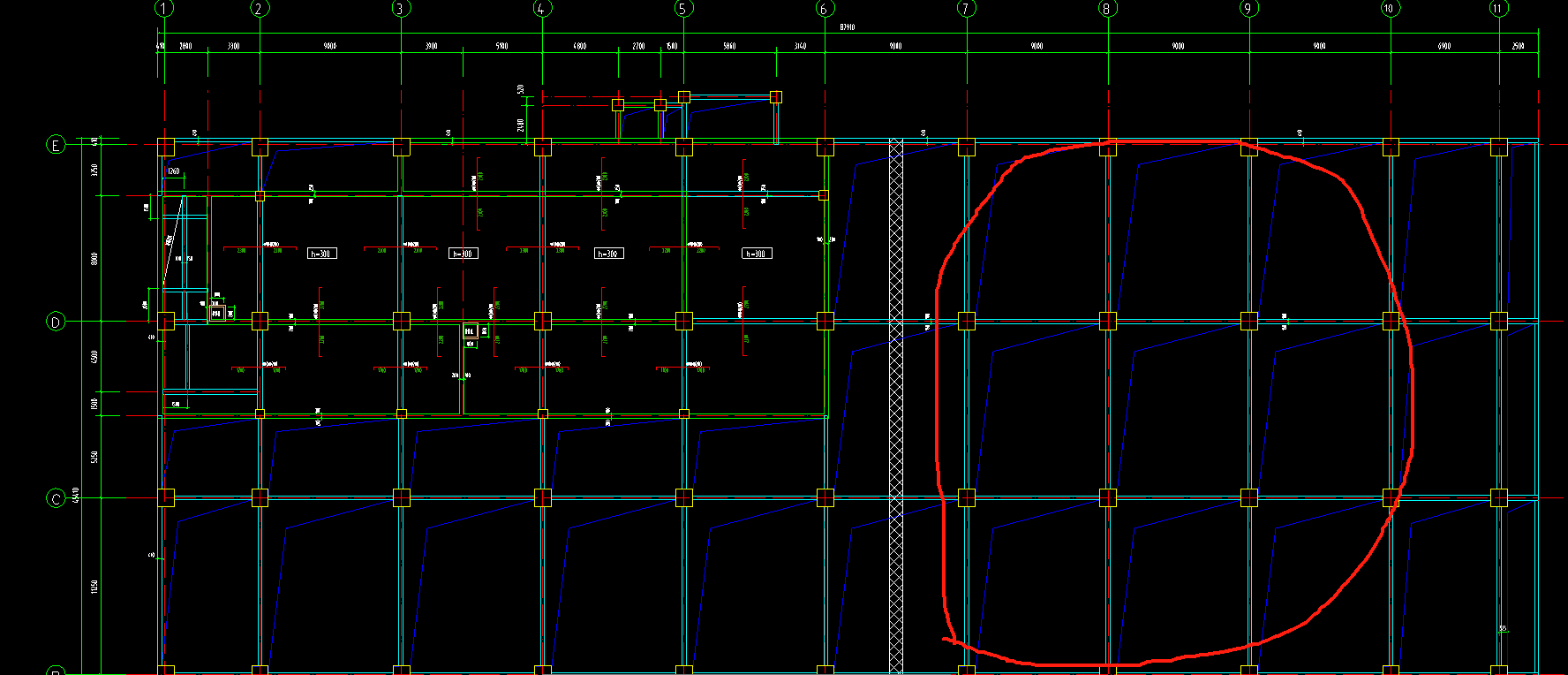
Task: Click the overall vertical dimension 45410
Action: (76, 495)
